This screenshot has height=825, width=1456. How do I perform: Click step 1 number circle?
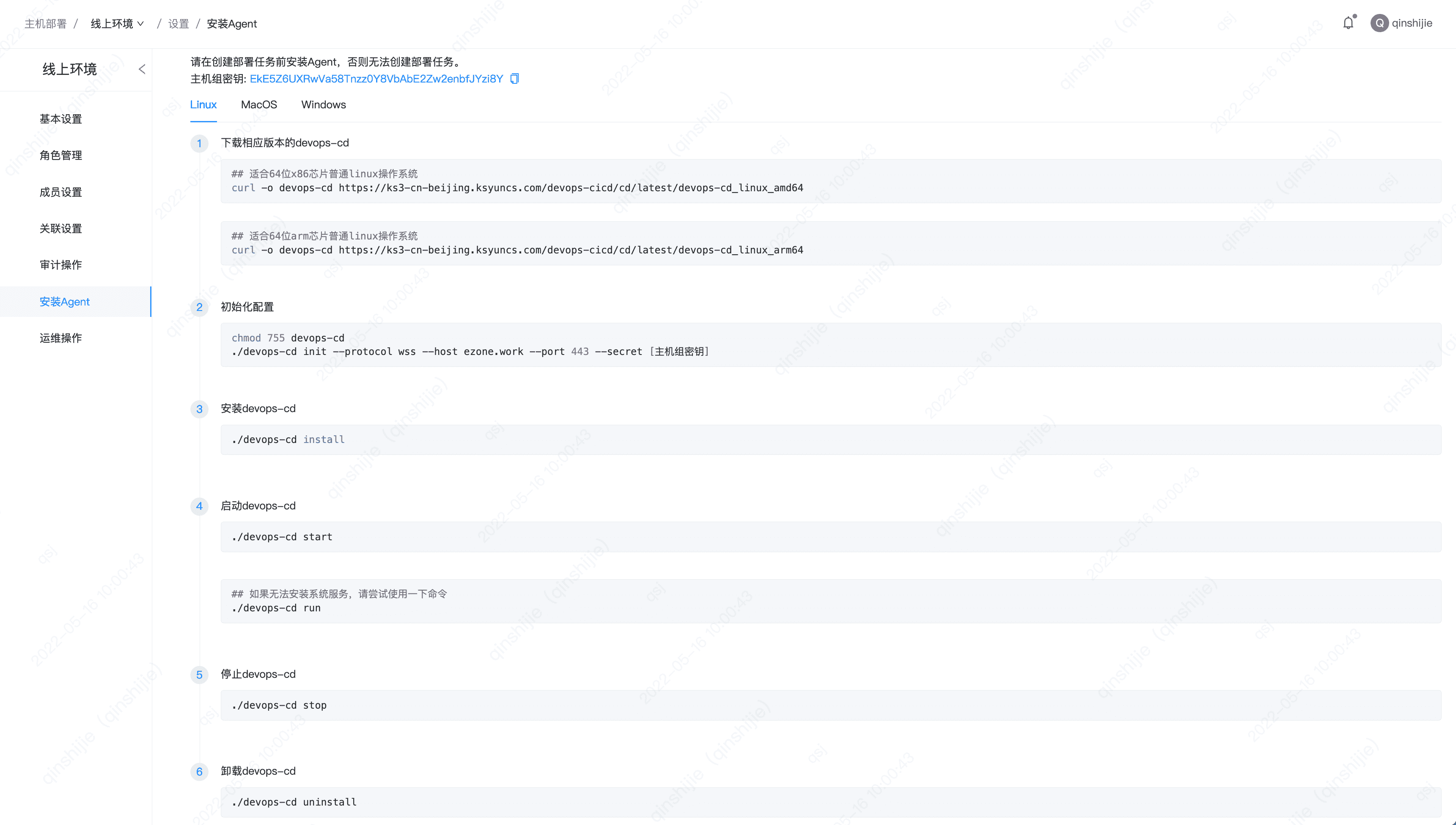(x=199, y=143)
